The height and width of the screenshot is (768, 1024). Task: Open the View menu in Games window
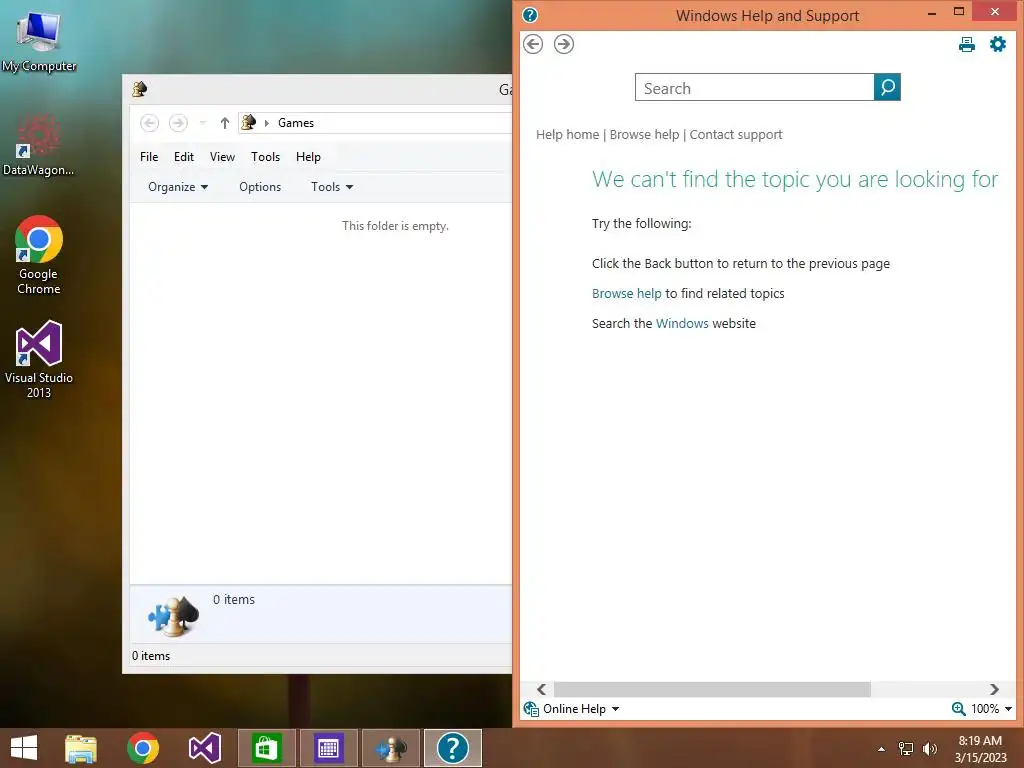click(x=222, y=157)
